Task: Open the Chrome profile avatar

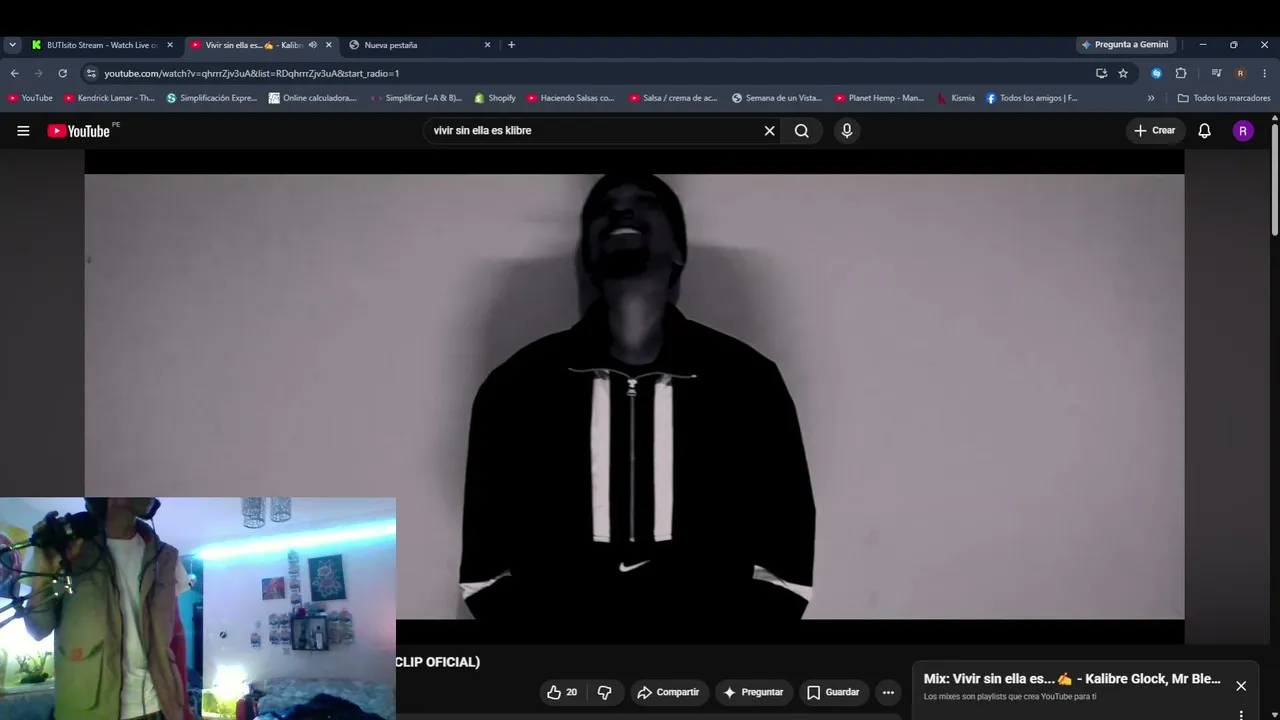Action: click(x=1240, y=73)
